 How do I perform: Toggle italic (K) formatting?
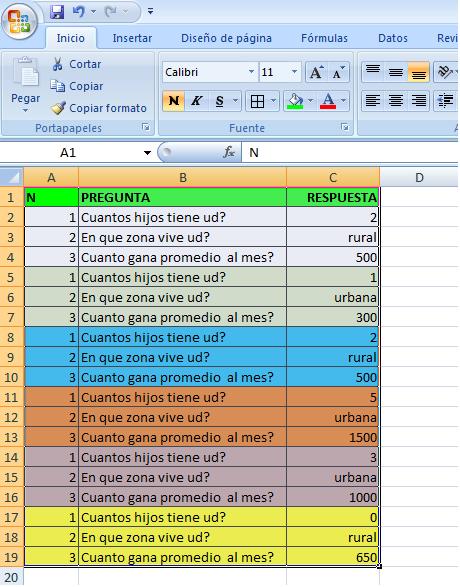[196, 101]
